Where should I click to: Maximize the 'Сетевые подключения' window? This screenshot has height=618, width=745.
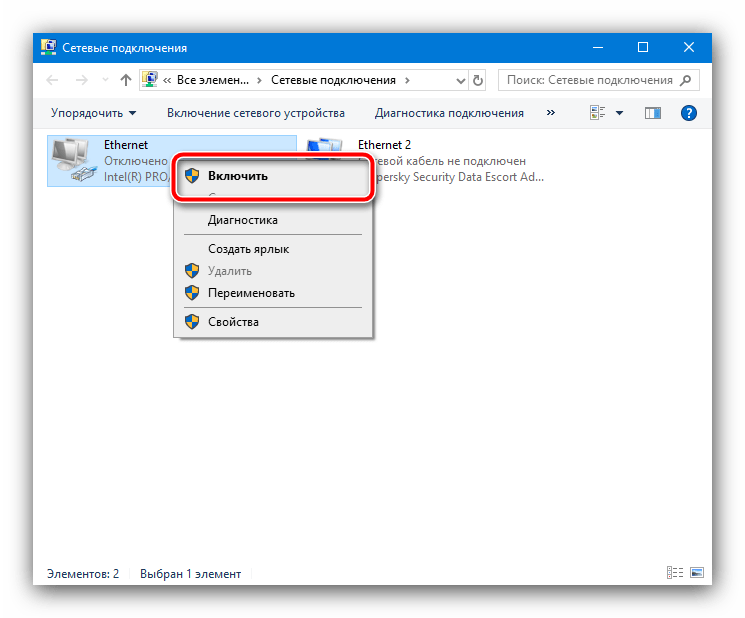643,48
